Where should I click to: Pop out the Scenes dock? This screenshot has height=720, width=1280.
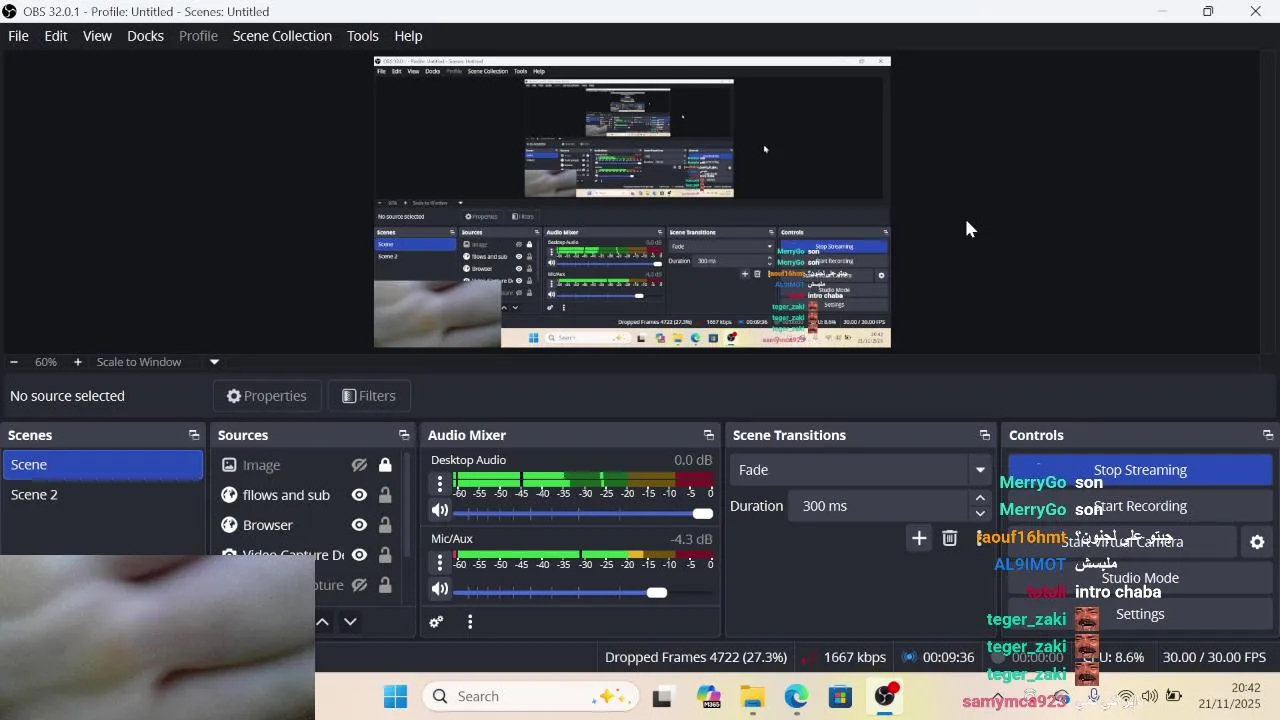(x=194, y=435)
